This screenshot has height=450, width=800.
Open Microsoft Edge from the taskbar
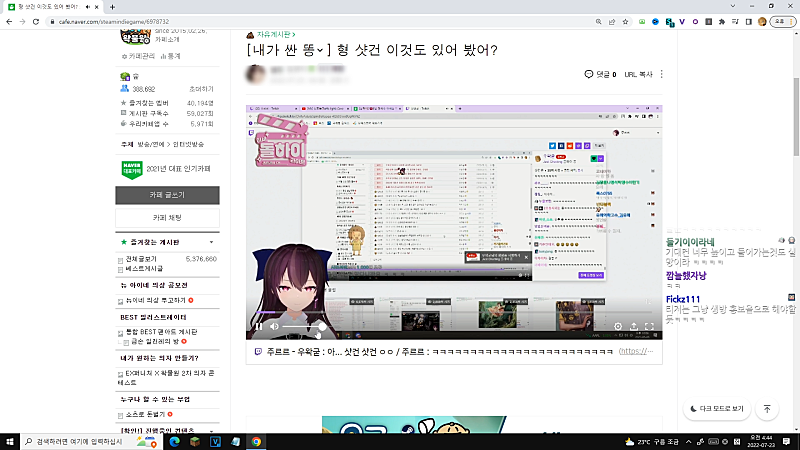point(174,442)
